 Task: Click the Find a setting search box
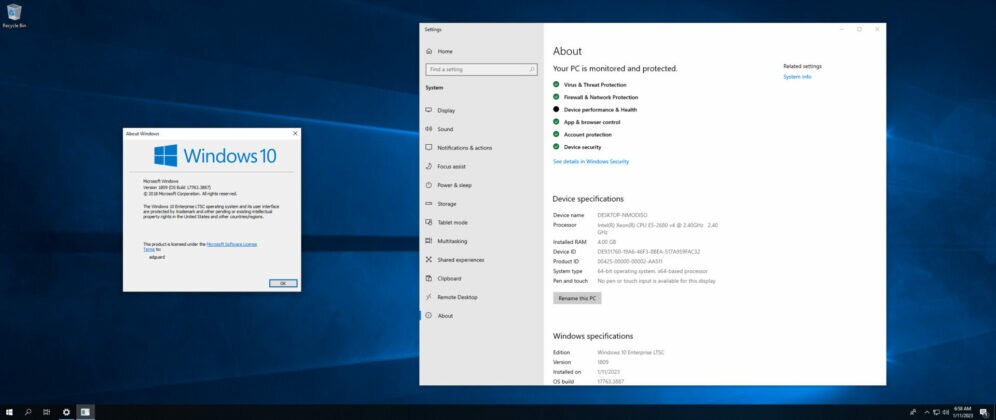click(481, 69)
